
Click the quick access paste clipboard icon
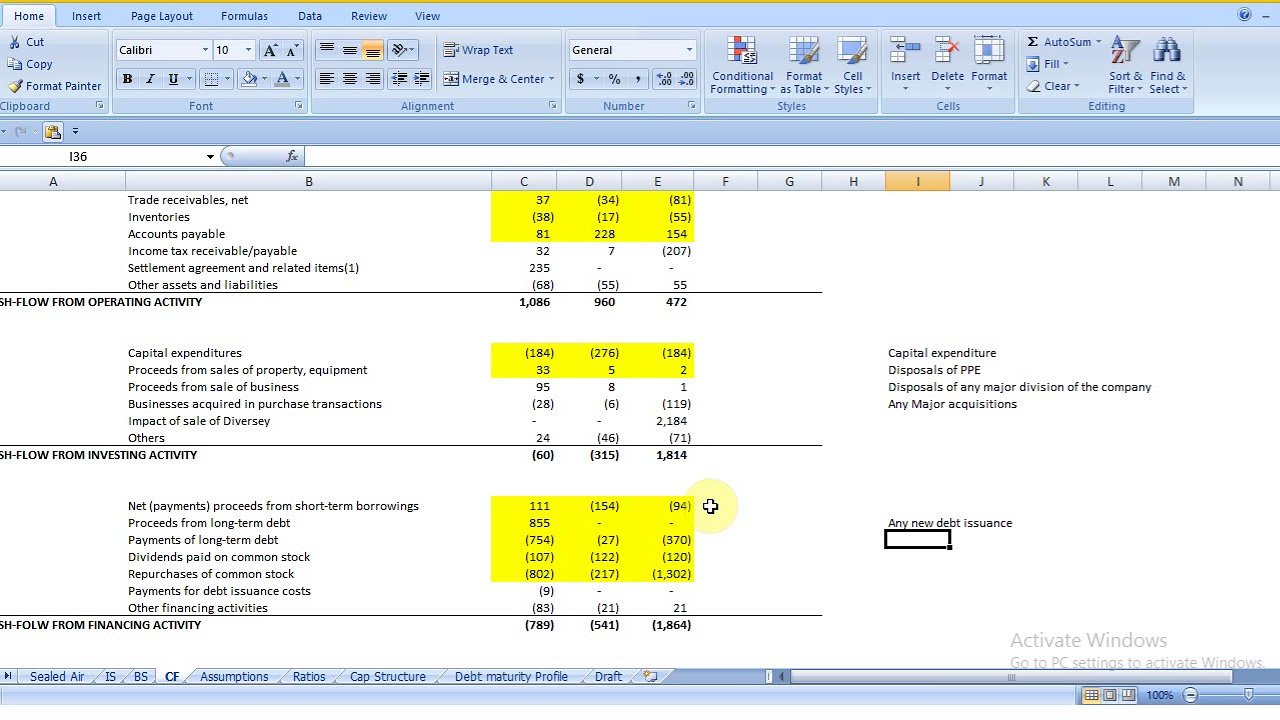coord(53,131)
